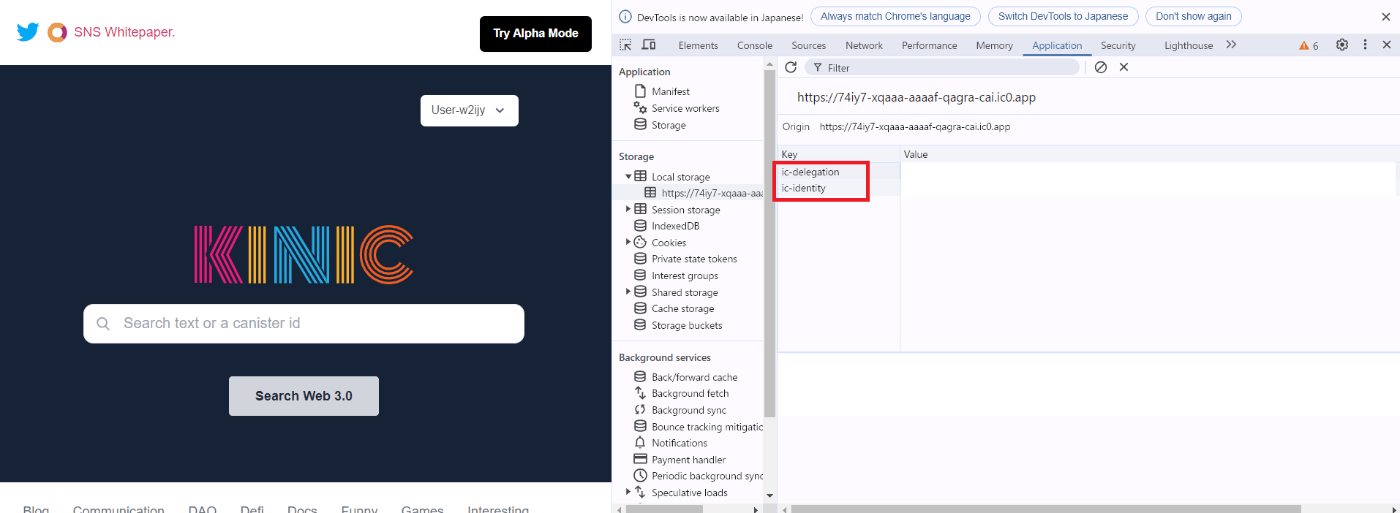Switch to the Security tab
Image resolution: width=1400 pixels, height=513 pixels.
1118,46
